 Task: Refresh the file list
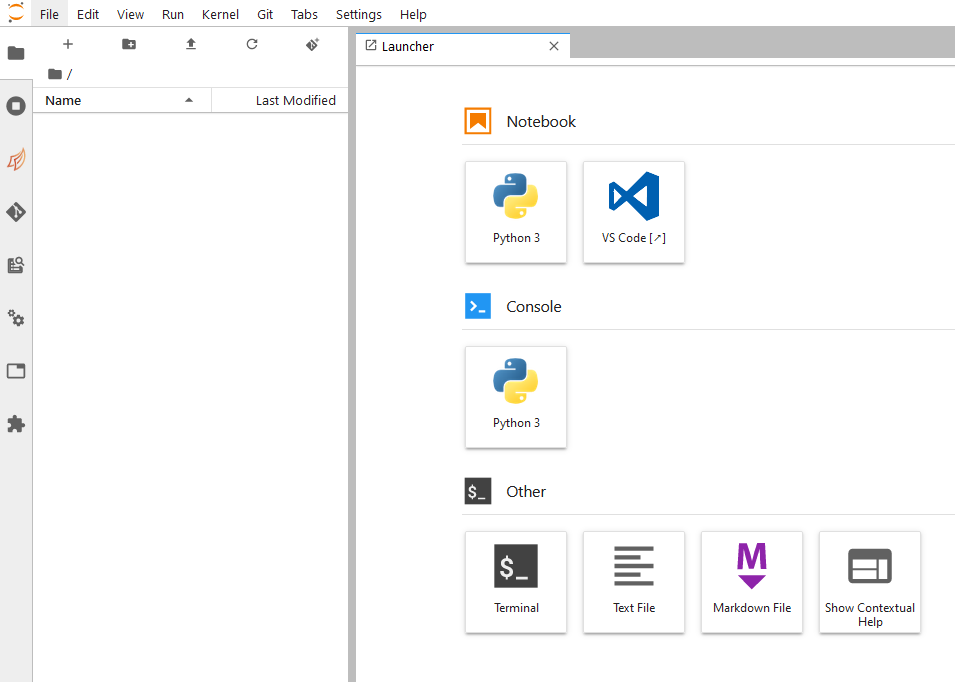(252, 44)
